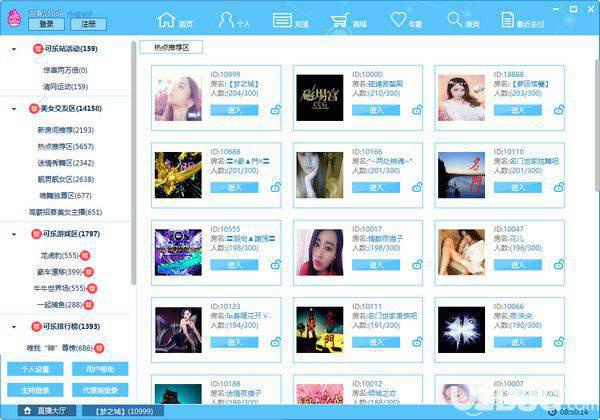Click lock icon on room ID:10000
This screenshot has width=600, height=420.
tap(417, 110)
